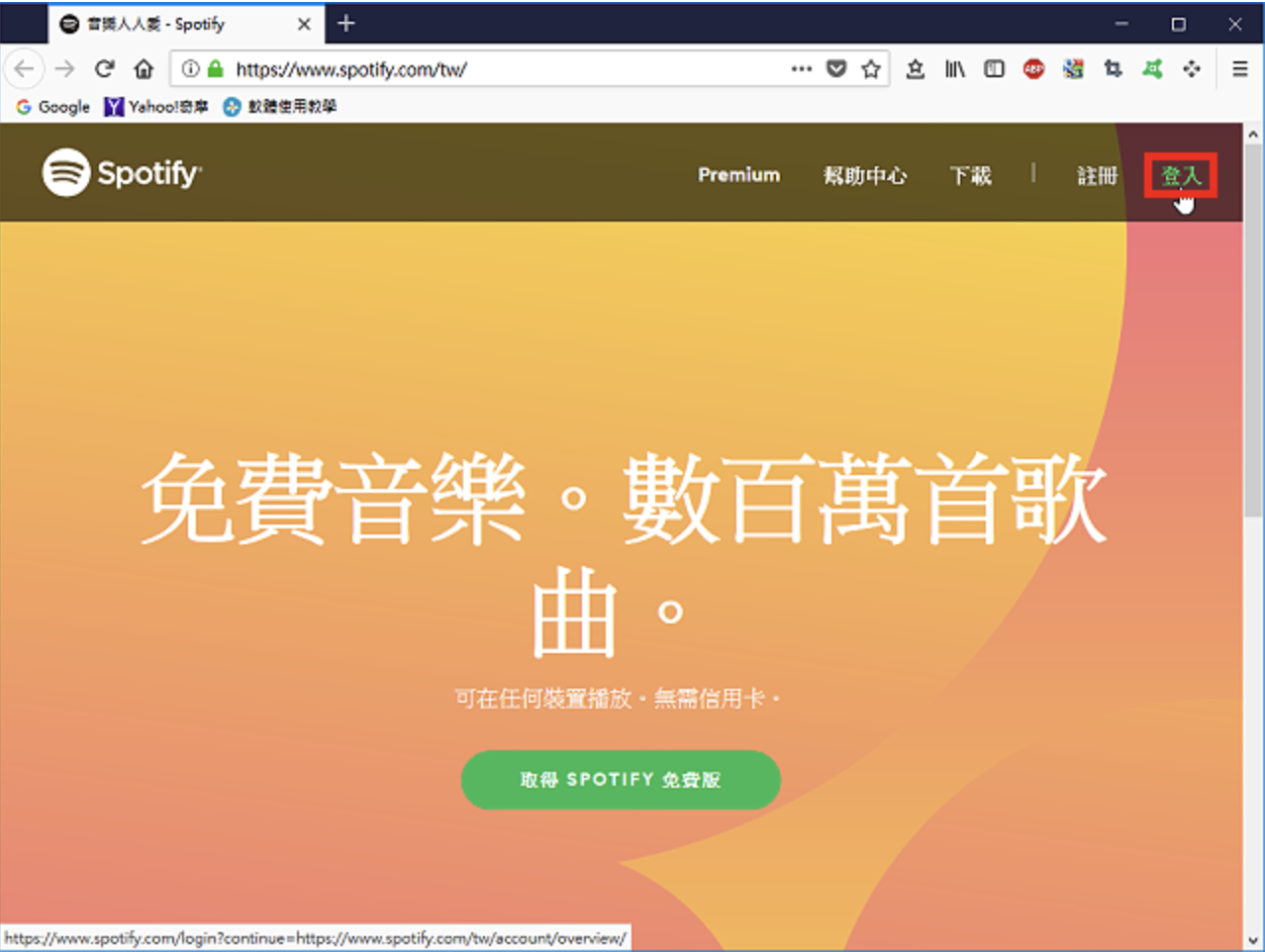Open a new tab with plus button

345,23
